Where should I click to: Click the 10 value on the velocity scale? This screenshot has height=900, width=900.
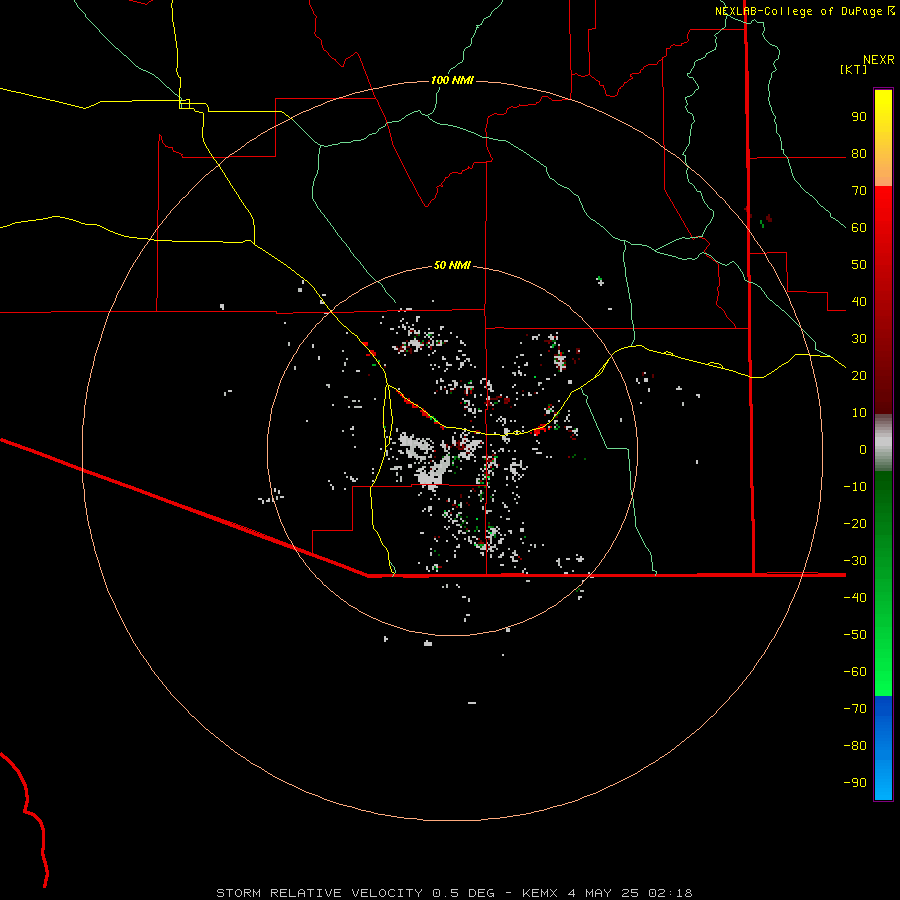pyautogui.click(x=859, y=413)
